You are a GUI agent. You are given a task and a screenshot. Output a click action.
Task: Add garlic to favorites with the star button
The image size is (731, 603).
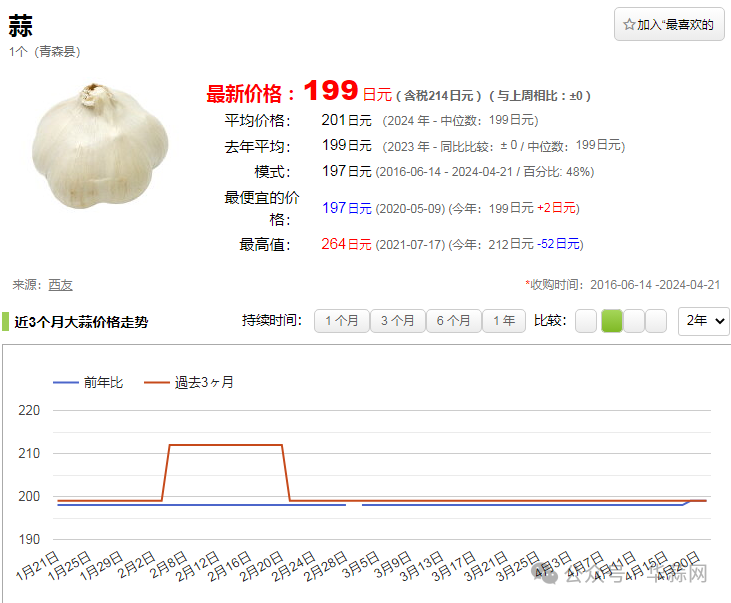tap(669, 24)
